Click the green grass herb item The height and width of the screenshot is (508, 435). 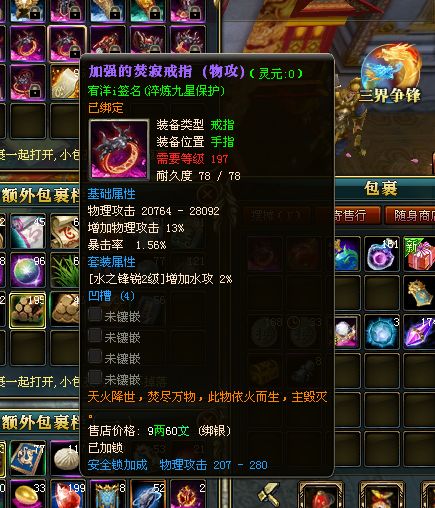(x=65, y=271)
